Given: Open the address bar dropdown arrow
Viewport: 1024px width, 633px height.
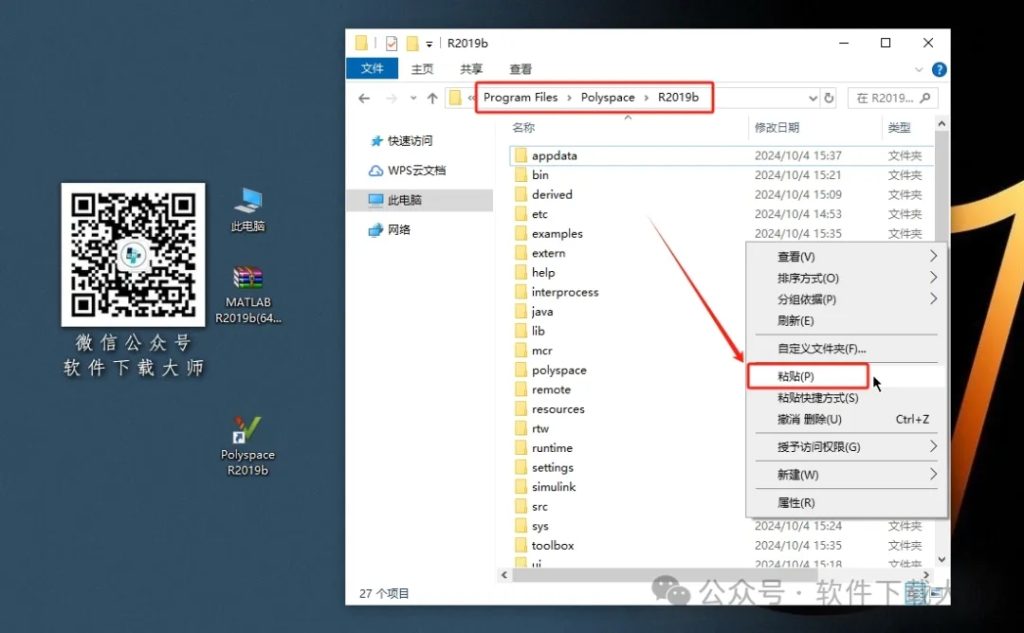Looking at the screenshot, I should 814,97.
